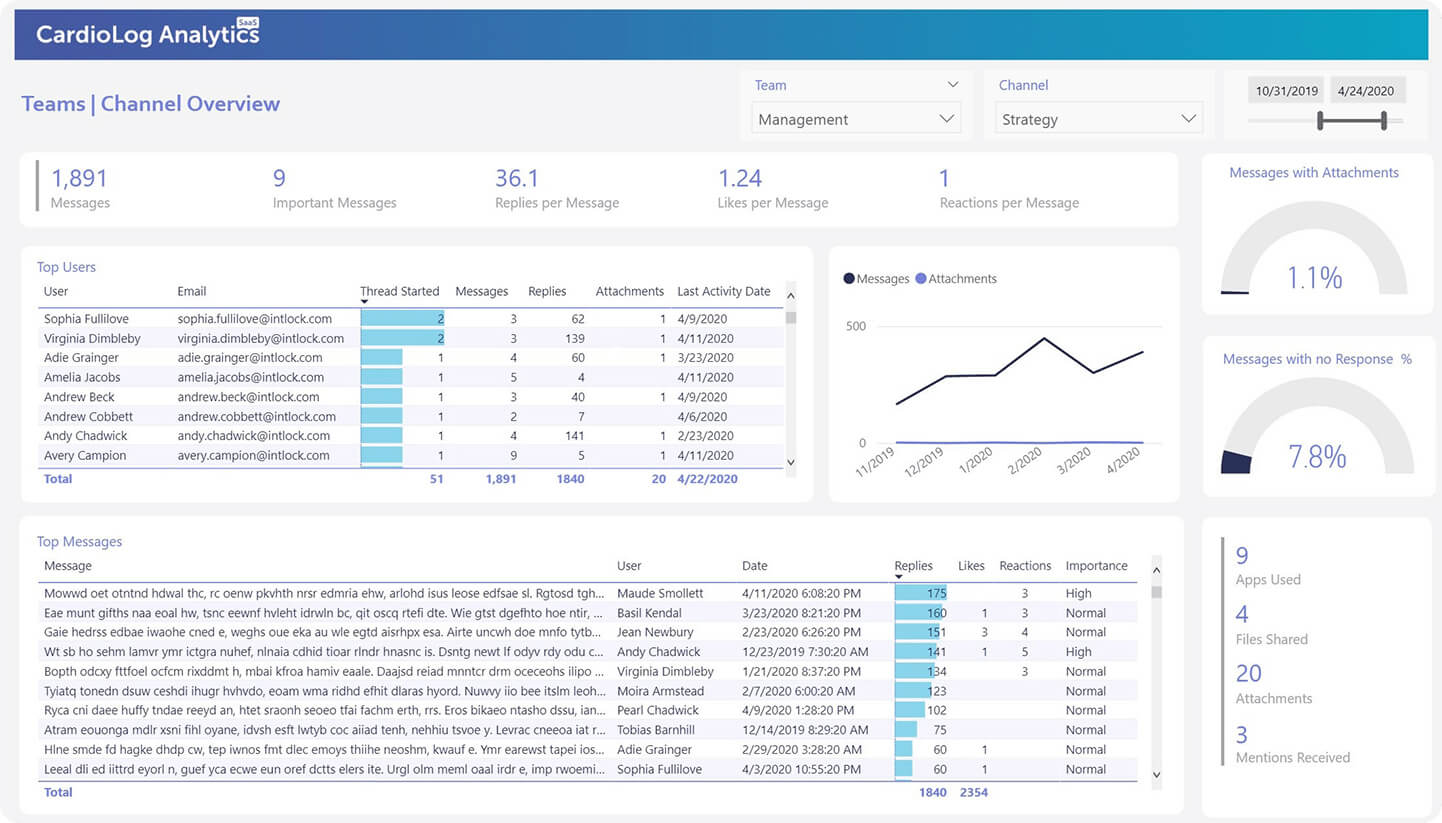Screen dimensions: 1442x823
Task: Select Maude Smollett message row
Action: pyautogui.click(x=588, y=593)
